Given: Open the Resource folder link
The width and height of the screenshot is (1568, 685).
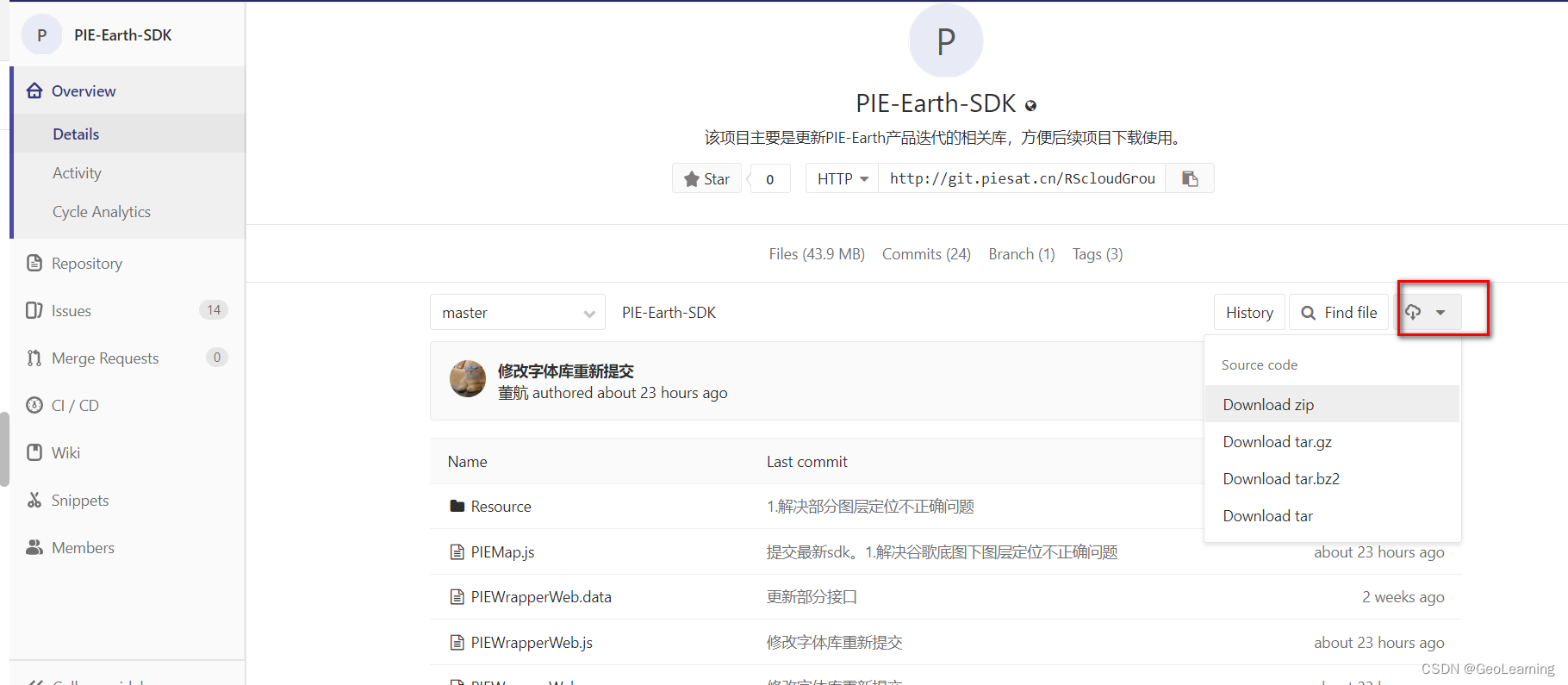Looking at the screenshot, I should [501, 507].
